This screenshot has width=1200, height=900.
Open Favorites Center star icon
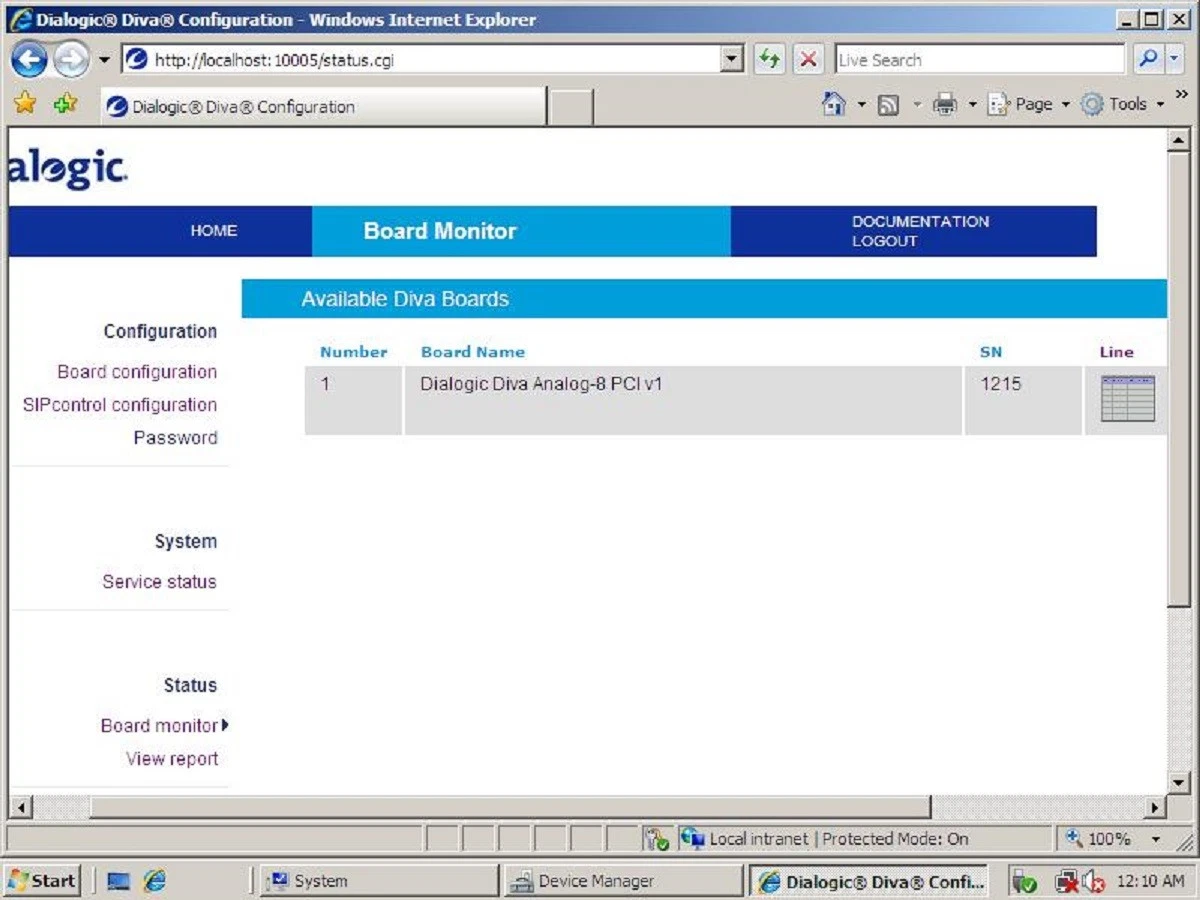pos(25,103)
